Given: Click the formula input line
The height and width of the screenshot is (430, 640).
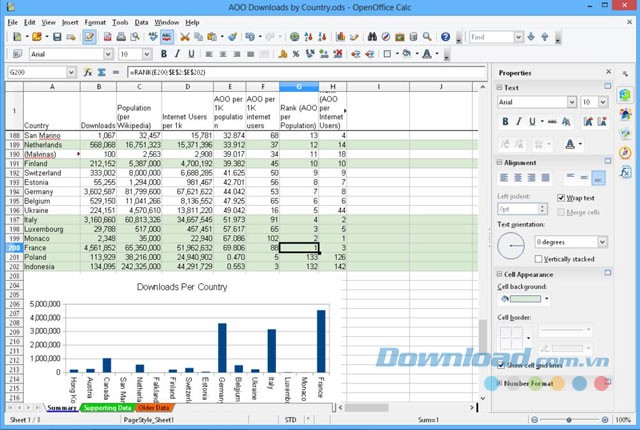Looking at the screenshot, I should pos(306,72).
